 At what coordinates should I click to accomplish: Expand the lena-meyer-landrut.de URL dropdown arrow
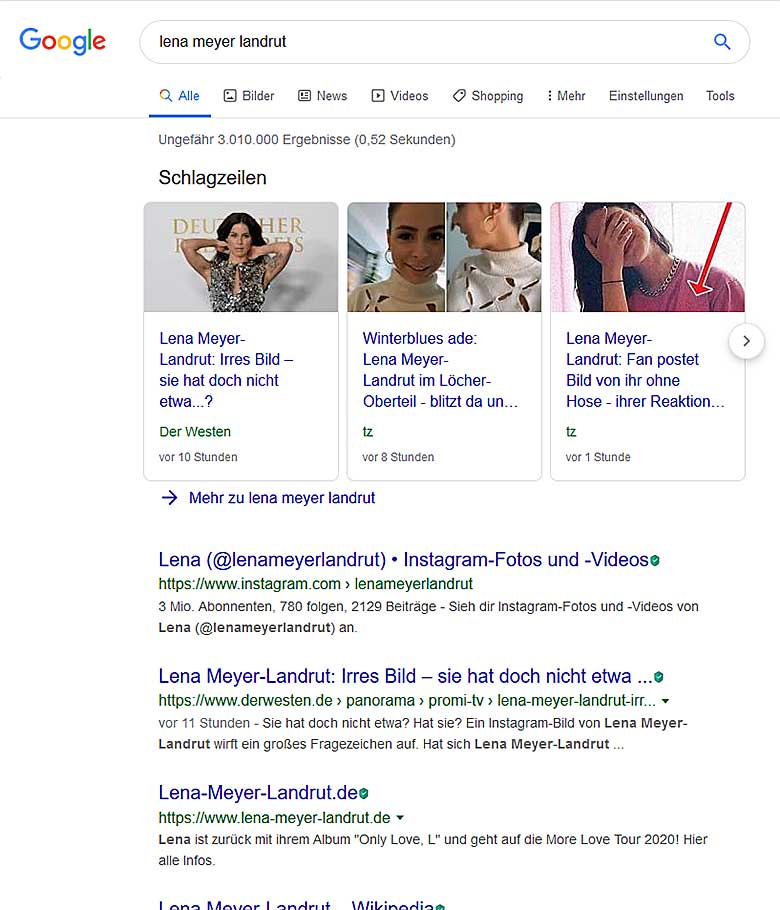tap(400, 818)
